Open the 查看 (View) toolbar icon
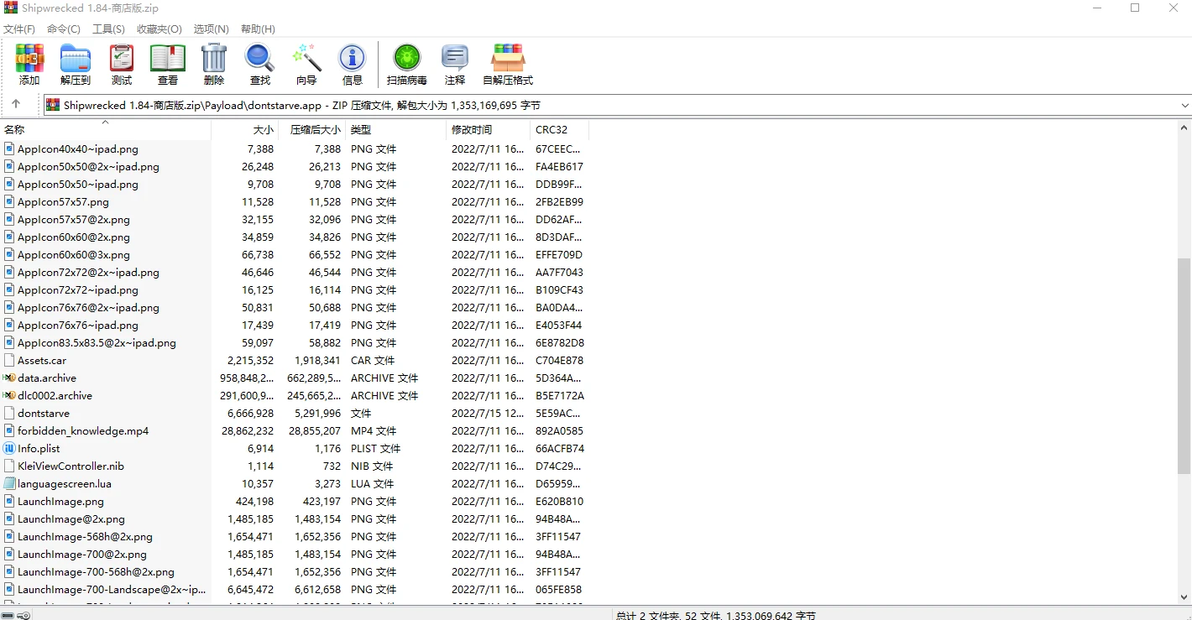This screenshot has height=620, width=1192. 167,65
